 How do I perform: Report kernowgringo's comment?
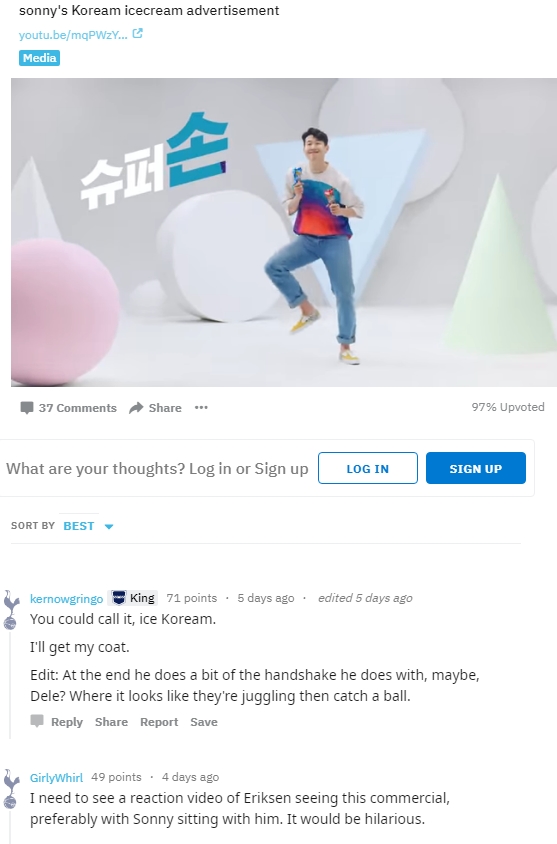click(159, 722)
